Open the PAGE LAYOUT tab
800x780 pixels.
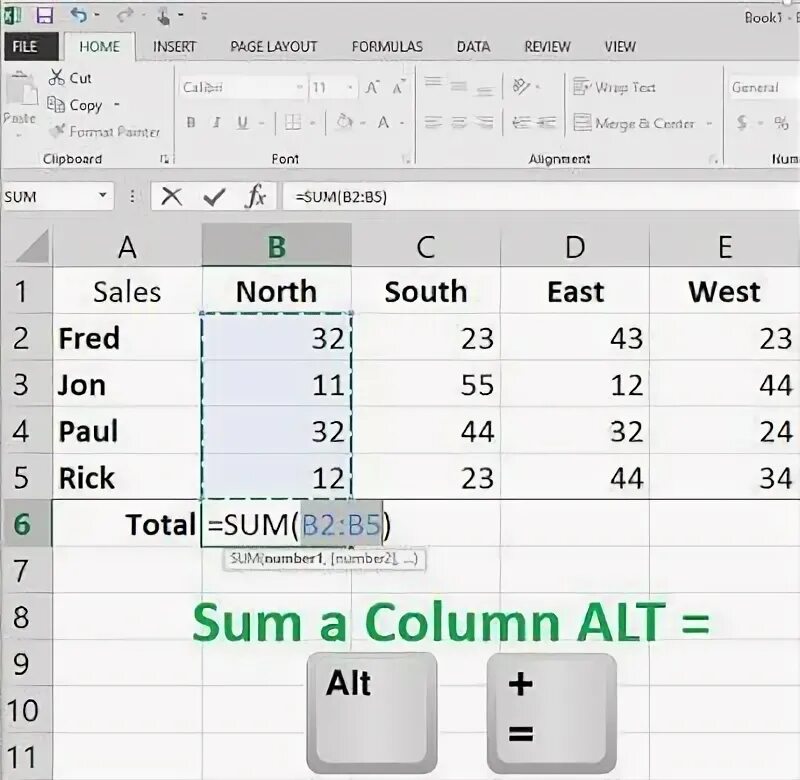click(x=273, y=46)
